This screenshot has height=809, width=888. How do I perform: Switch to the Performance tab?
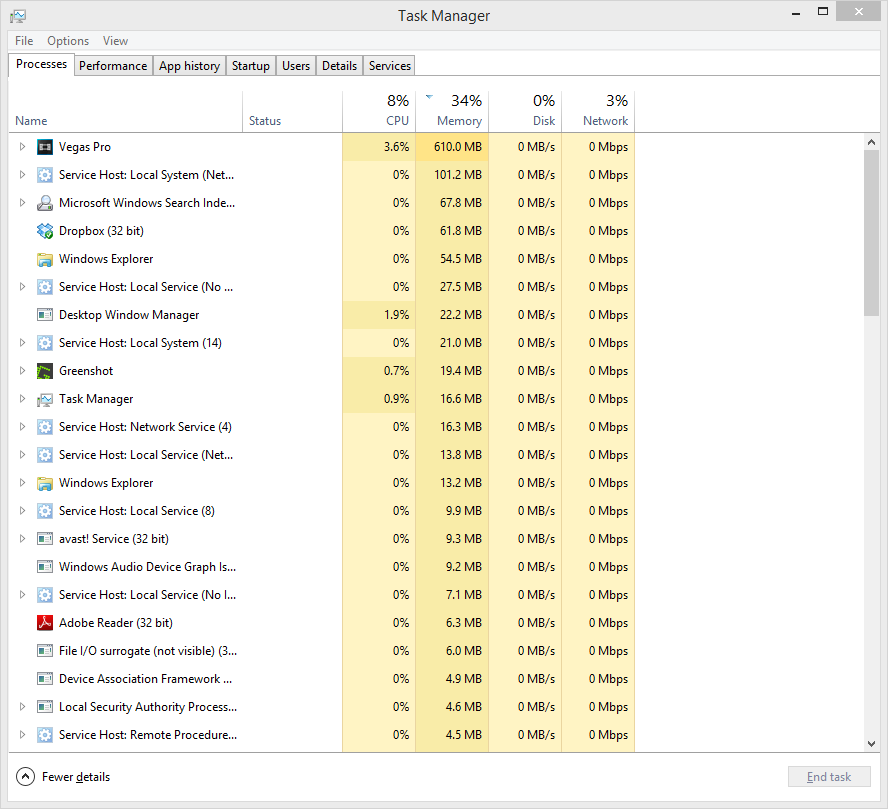113,66
